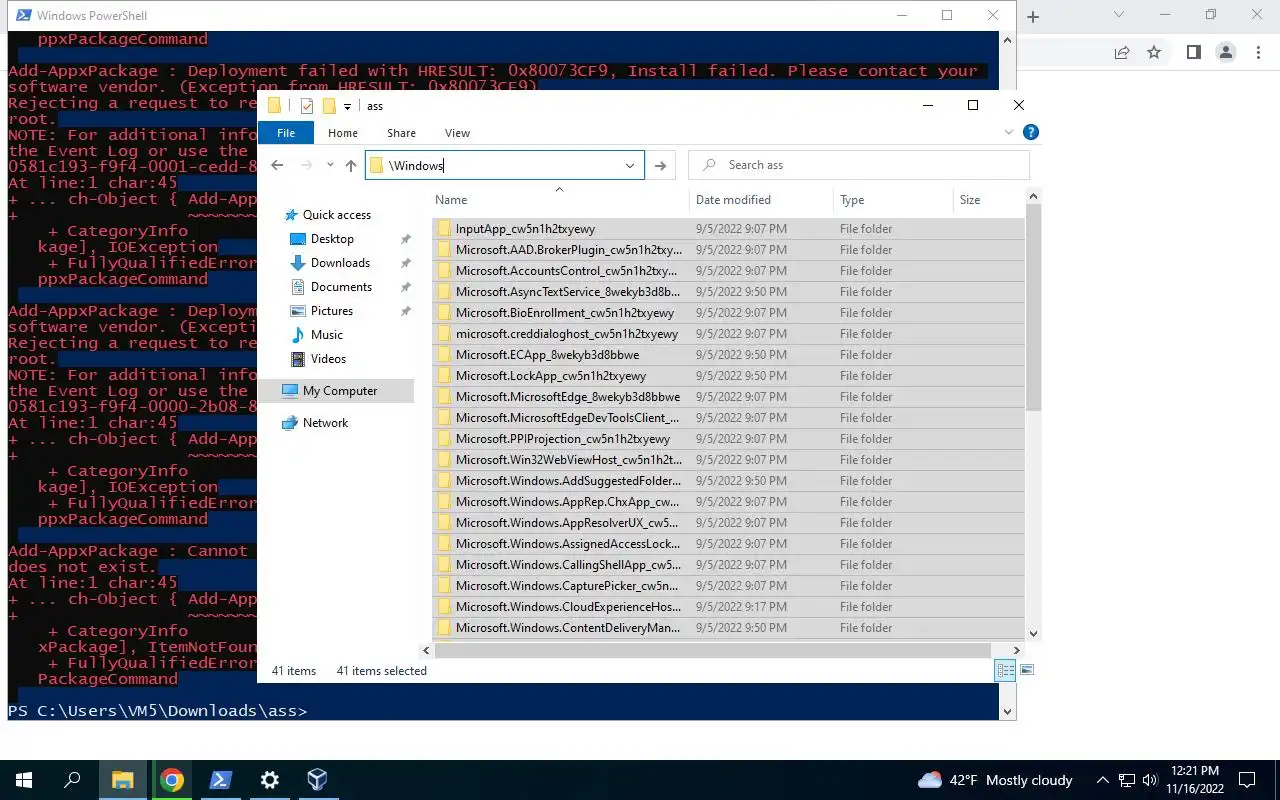
Task: Select Microsoft.MicrosoftEdge_8wekyb3d8bbwe folder
Action: tap(728, 397)
